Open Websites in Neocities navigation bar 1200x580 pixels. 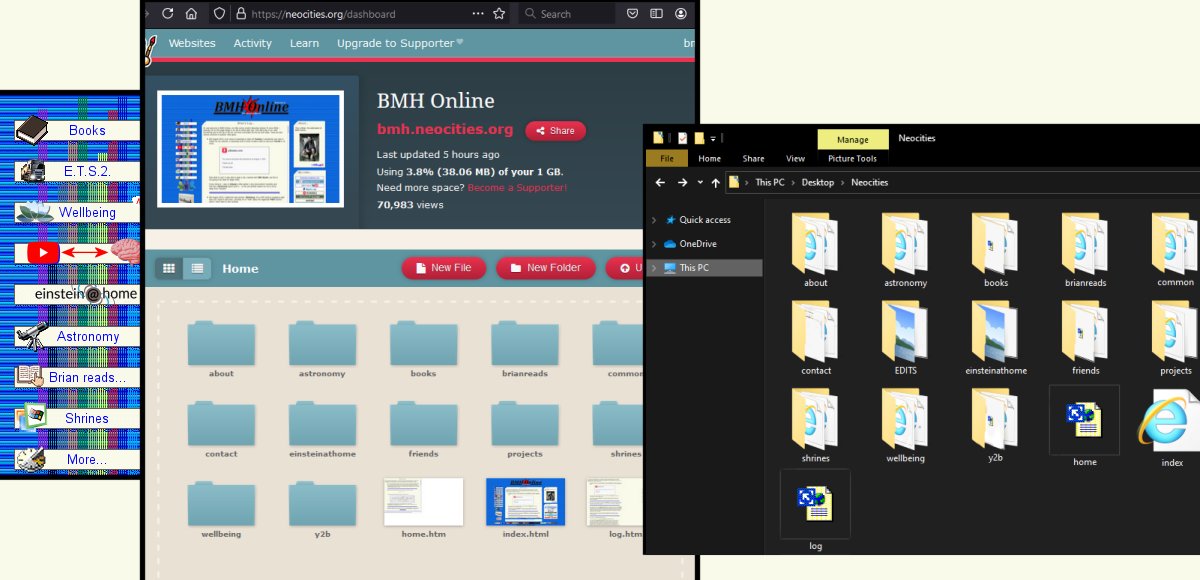coord(192,43)
